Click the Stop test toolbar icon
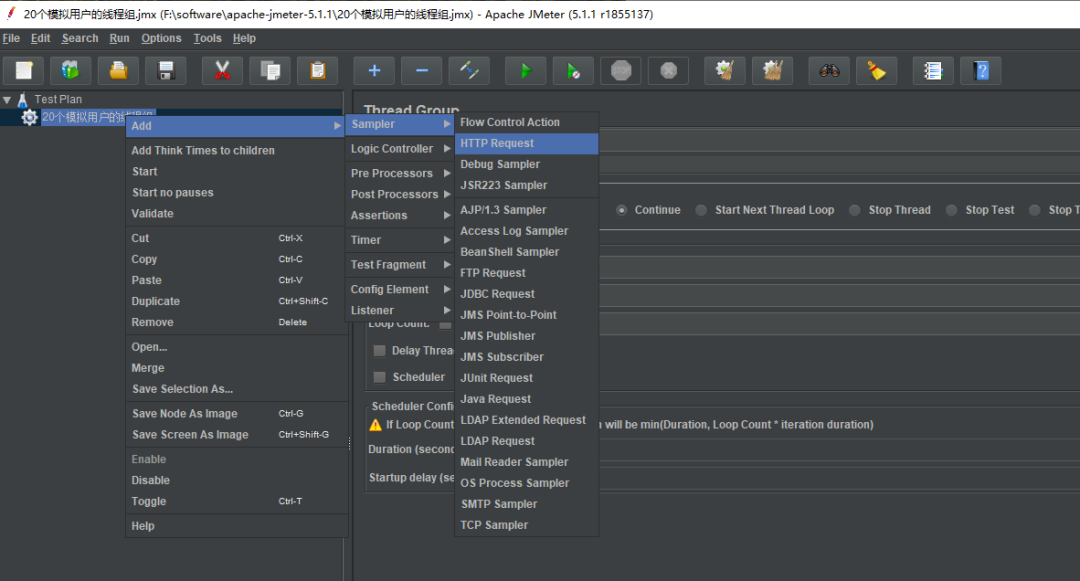This screenshot has width=1080, height=581. pyautogui.click(x=621, y=70)
